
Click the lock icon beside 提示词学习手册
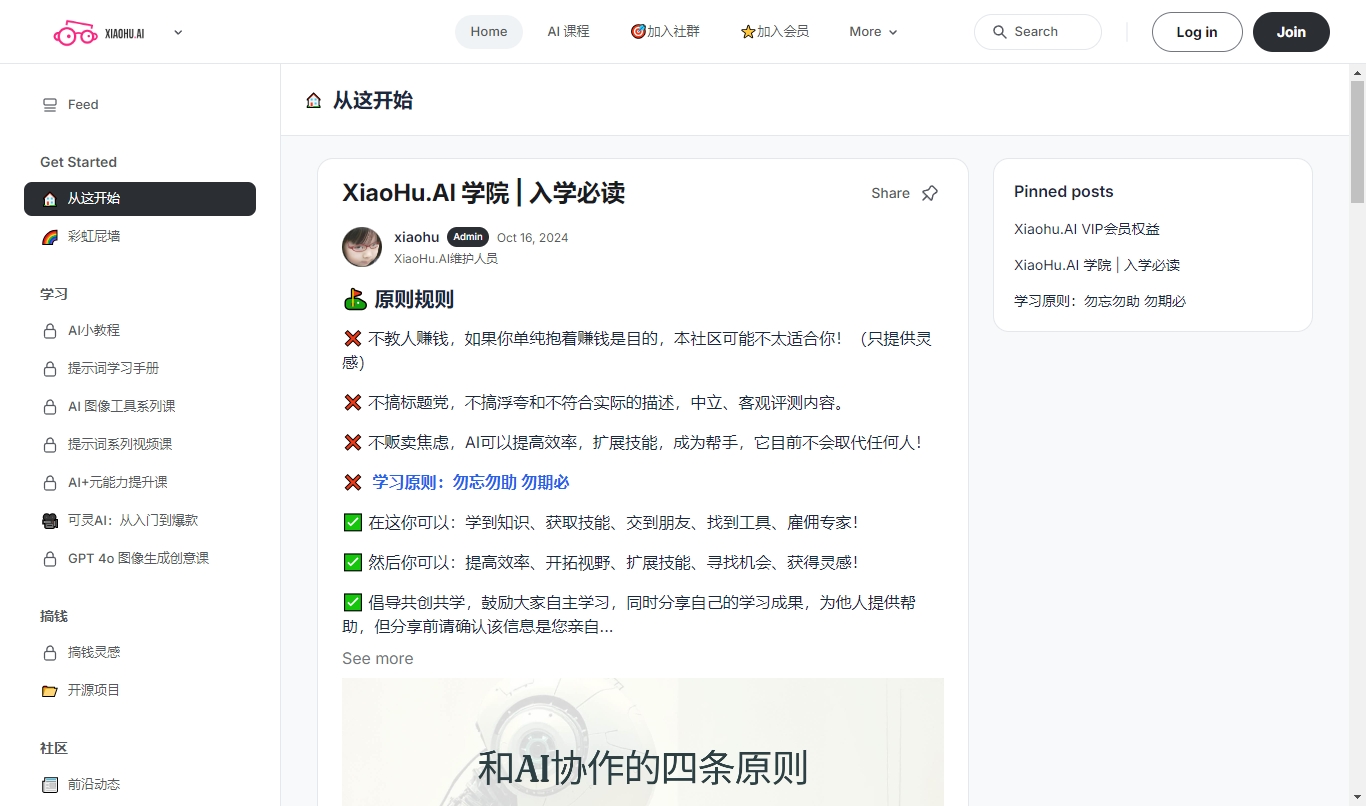50,369
